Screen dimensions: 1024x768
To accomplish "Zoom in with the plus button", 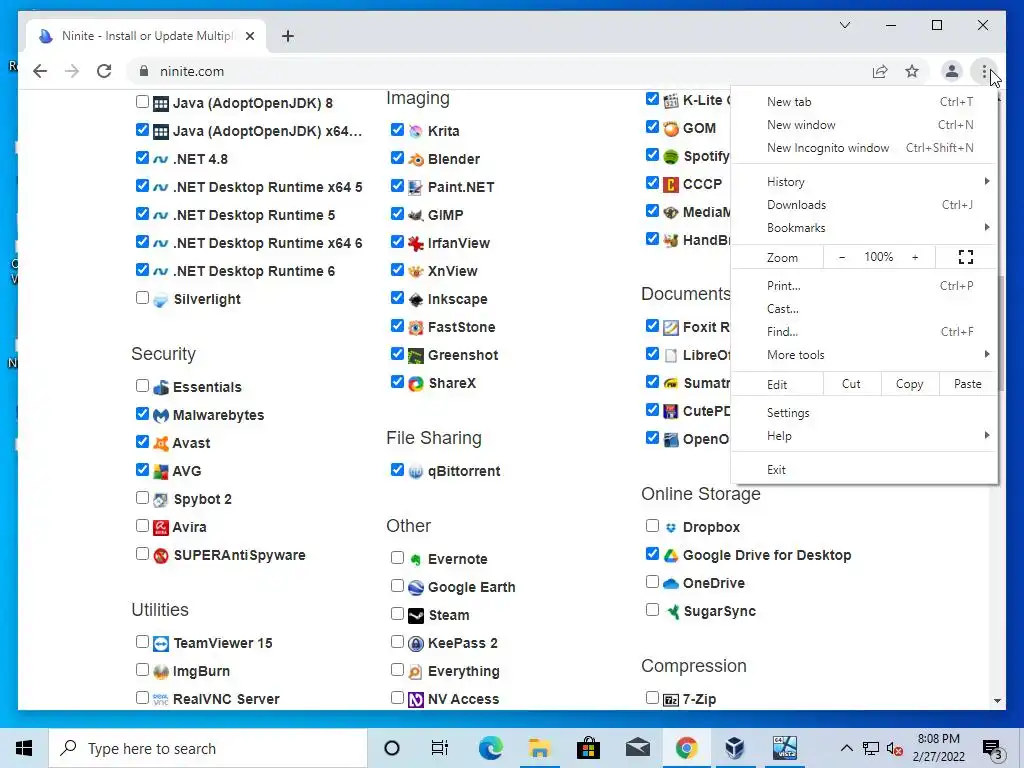I will (915, 257).
